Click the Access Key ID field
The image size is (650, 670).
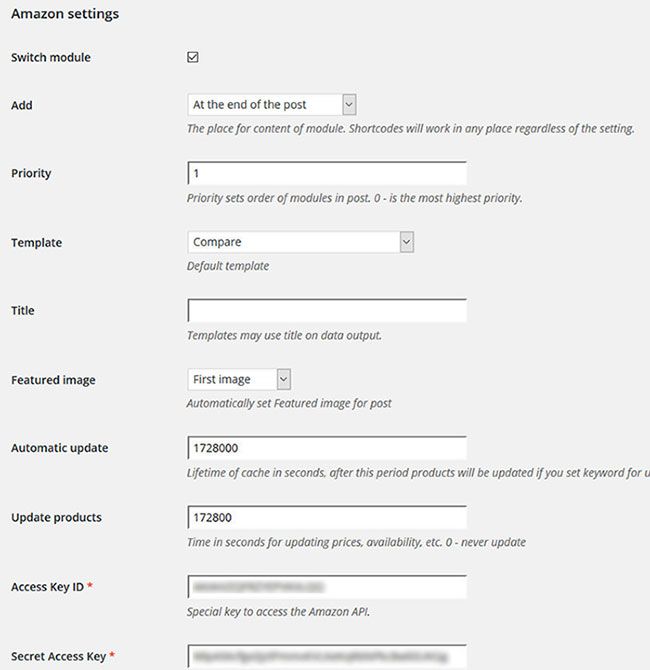click(x=326, y=586)
